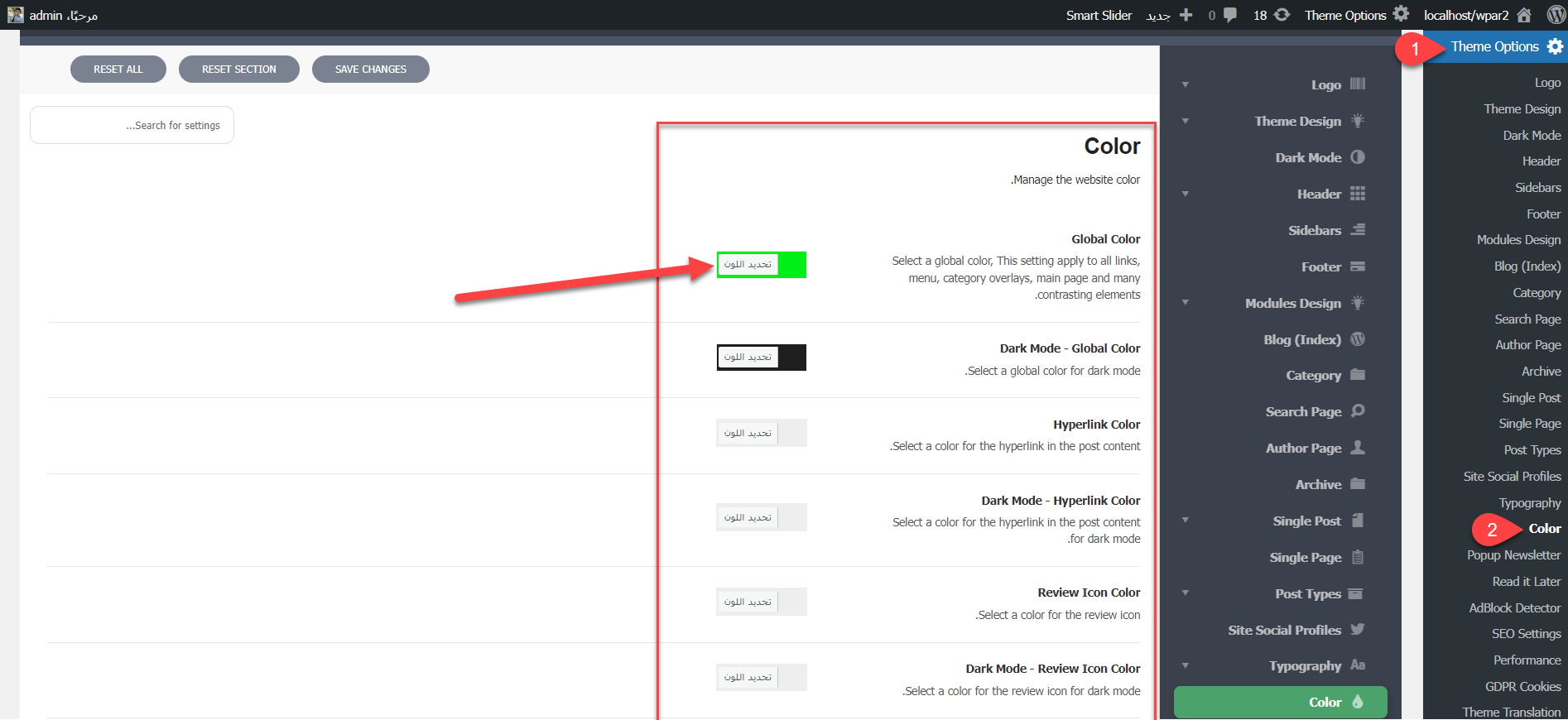
Task: Click the Reset All button
Action: click(x=118, y=70)
